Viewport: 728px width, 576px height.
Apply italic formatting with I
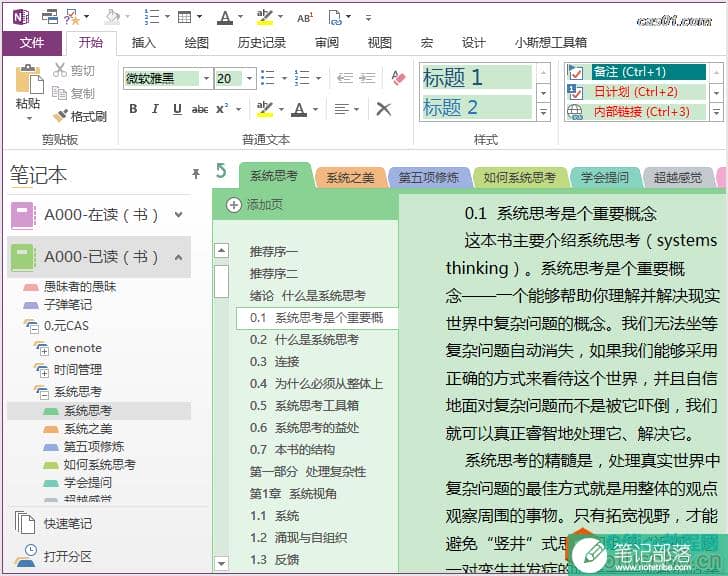[155, 109]
